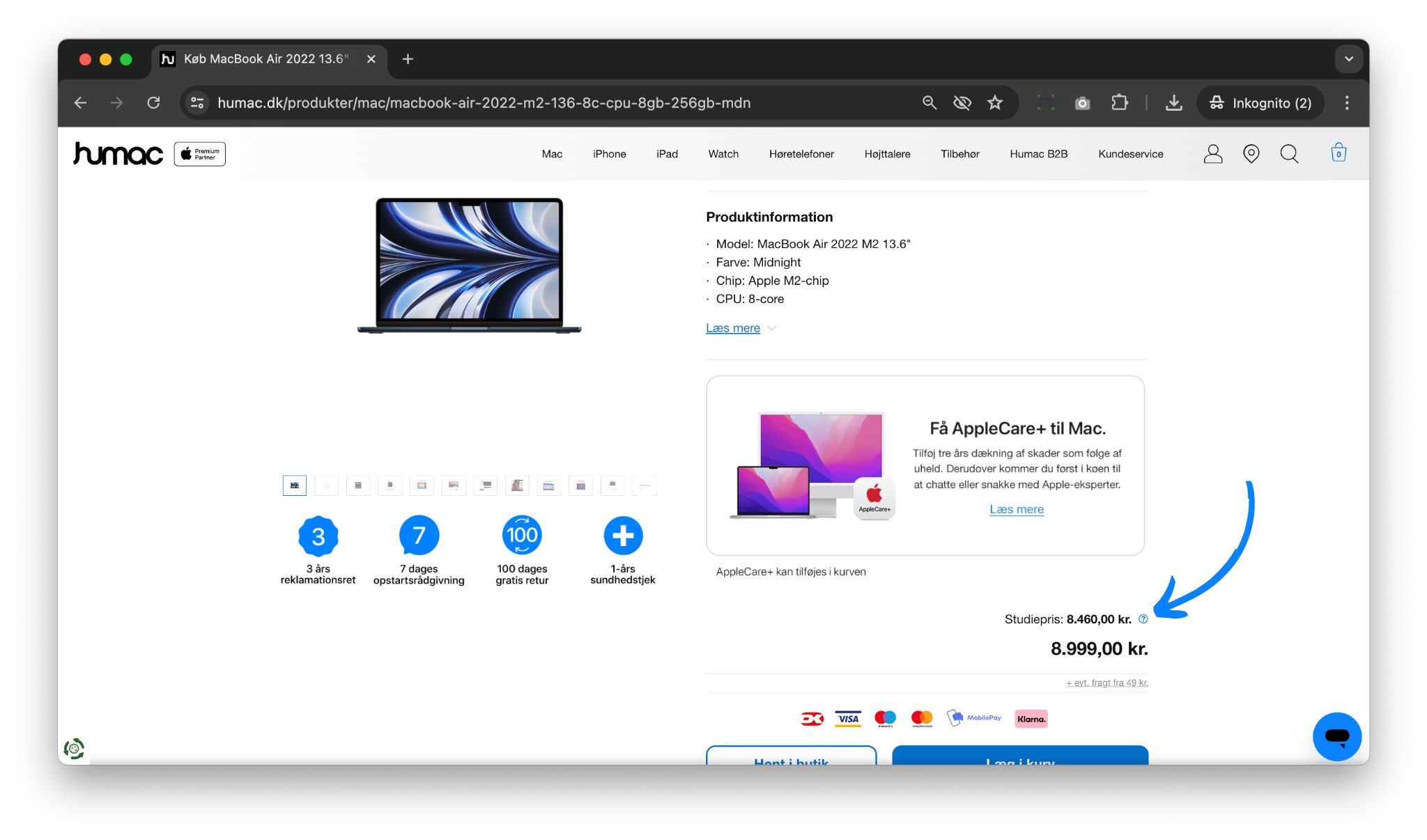Select the seventh product thumbnail

pyautogui.click(x=486, y=485)
